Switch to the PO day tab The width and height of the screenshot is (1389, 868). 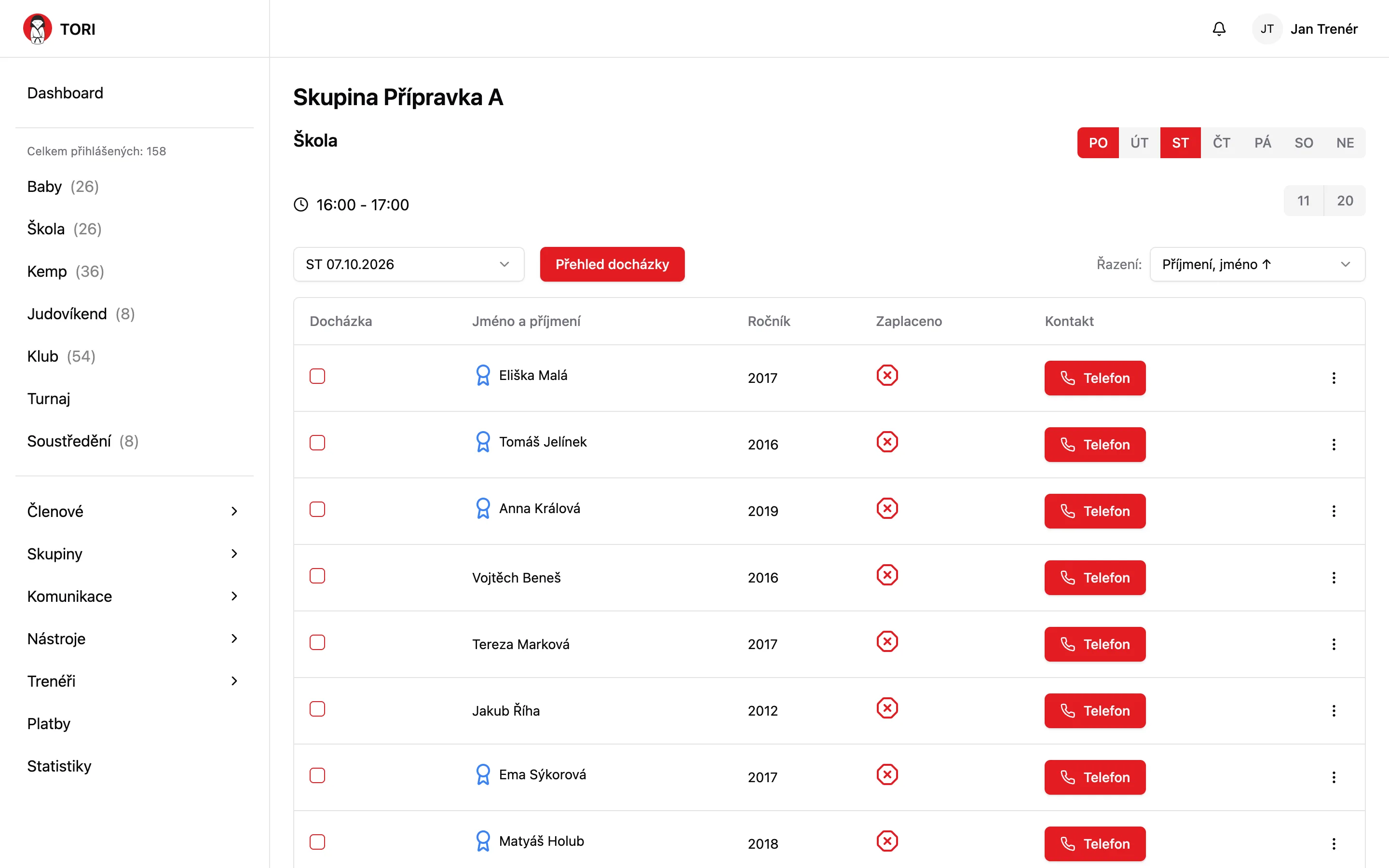point(1098,142)
